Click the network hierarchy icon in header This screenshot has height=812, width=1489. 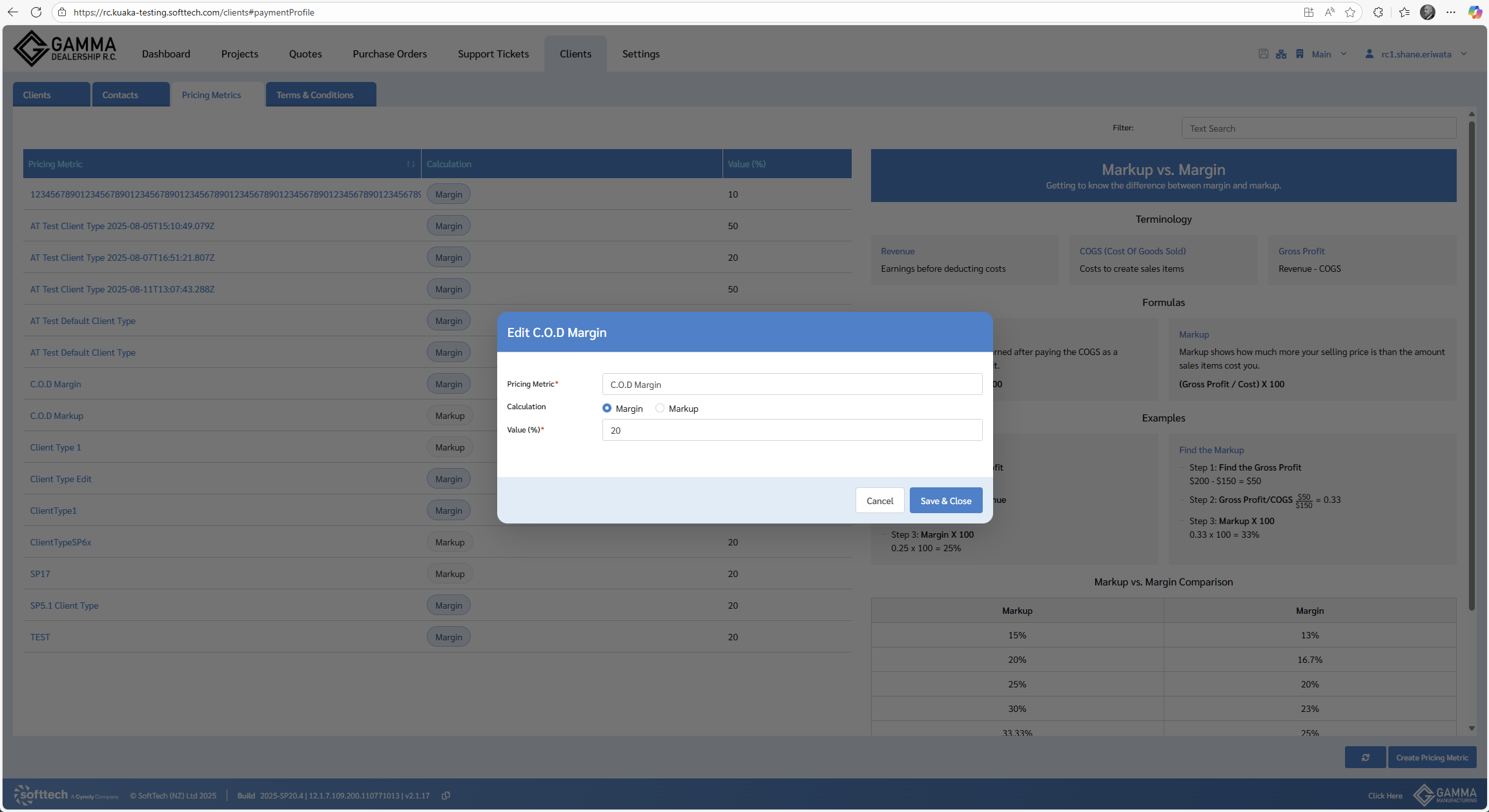pyautogui.click(x=1281, y=54)
